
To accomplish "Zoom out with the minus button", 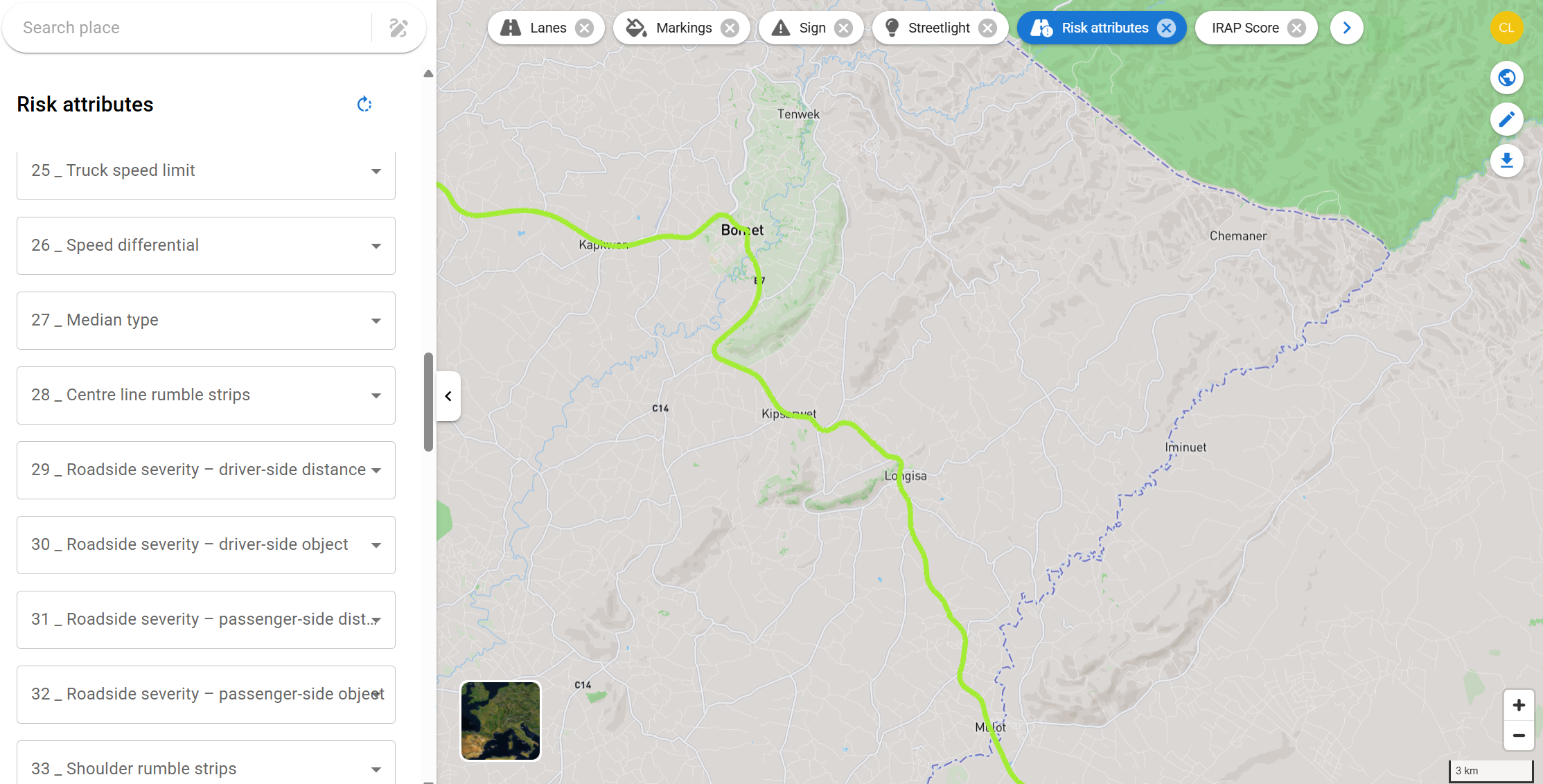I will pyautogui.click(x=1519, y=736).
